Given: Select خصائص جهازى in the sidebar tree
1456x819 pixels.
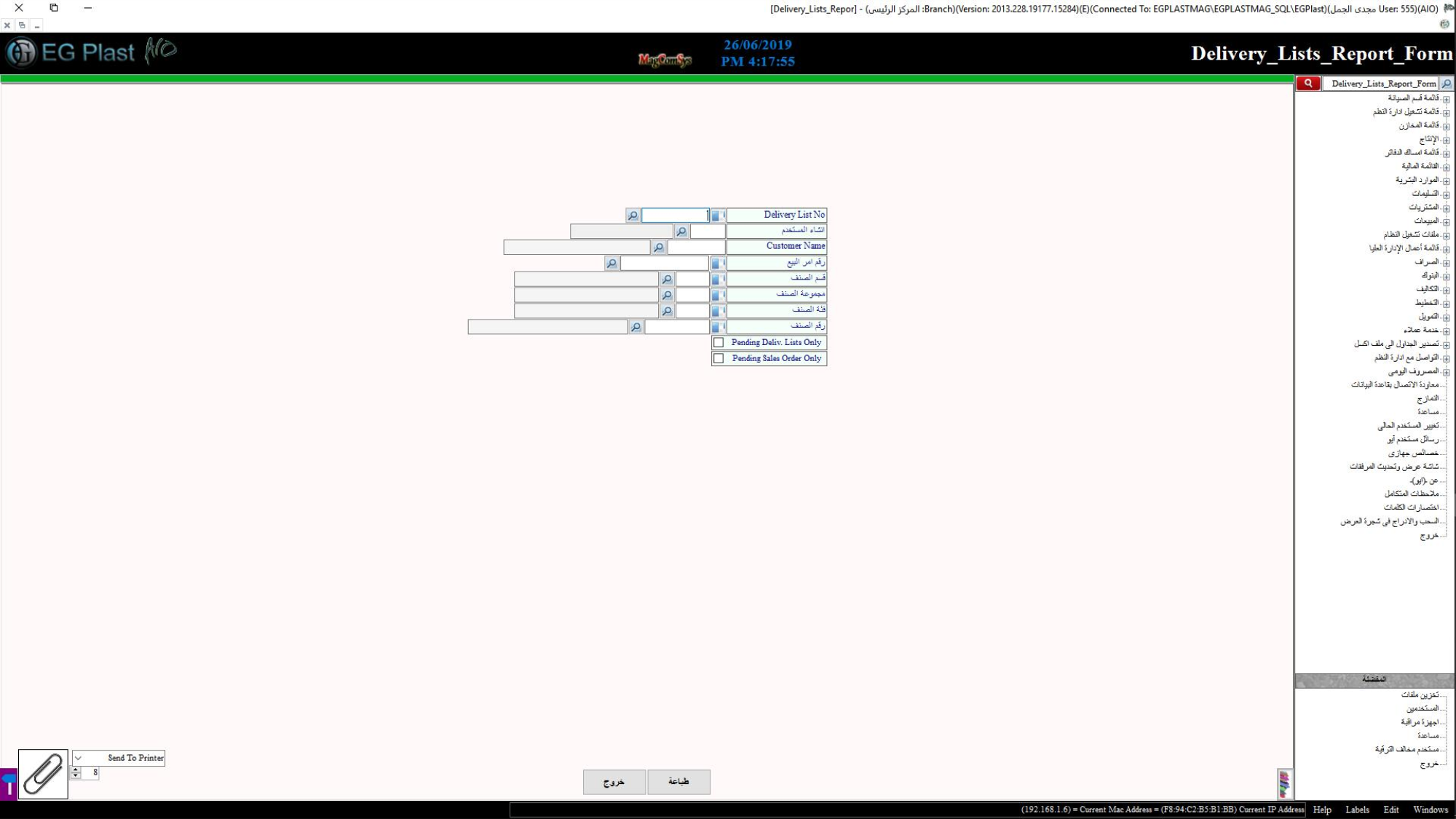Looking at the screenshot, I should click(1414, 454).
